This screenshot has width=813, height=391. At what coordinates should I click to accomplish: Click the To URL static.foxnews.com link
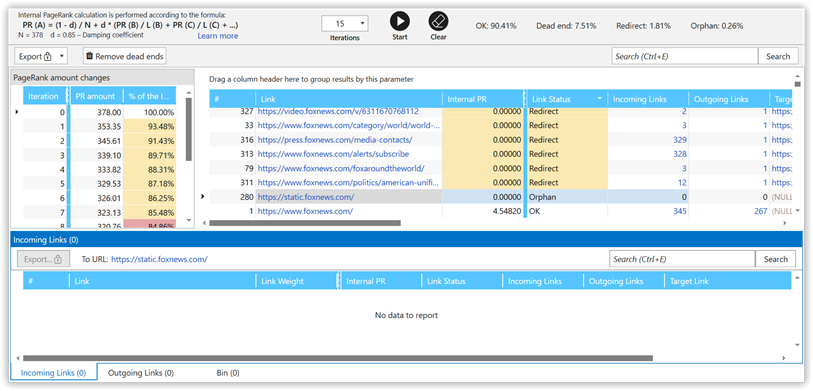(x=159, y=259)
